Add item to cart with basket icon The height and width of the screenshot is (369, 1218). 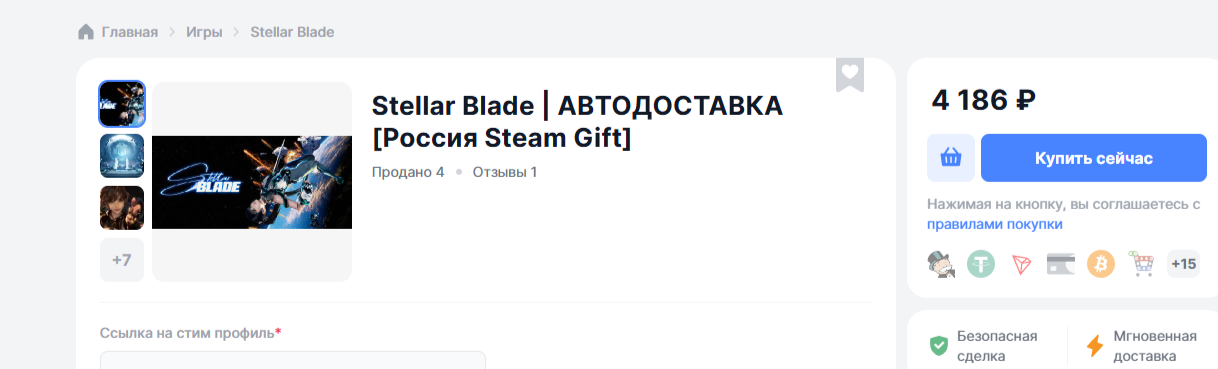coord(950,158)
